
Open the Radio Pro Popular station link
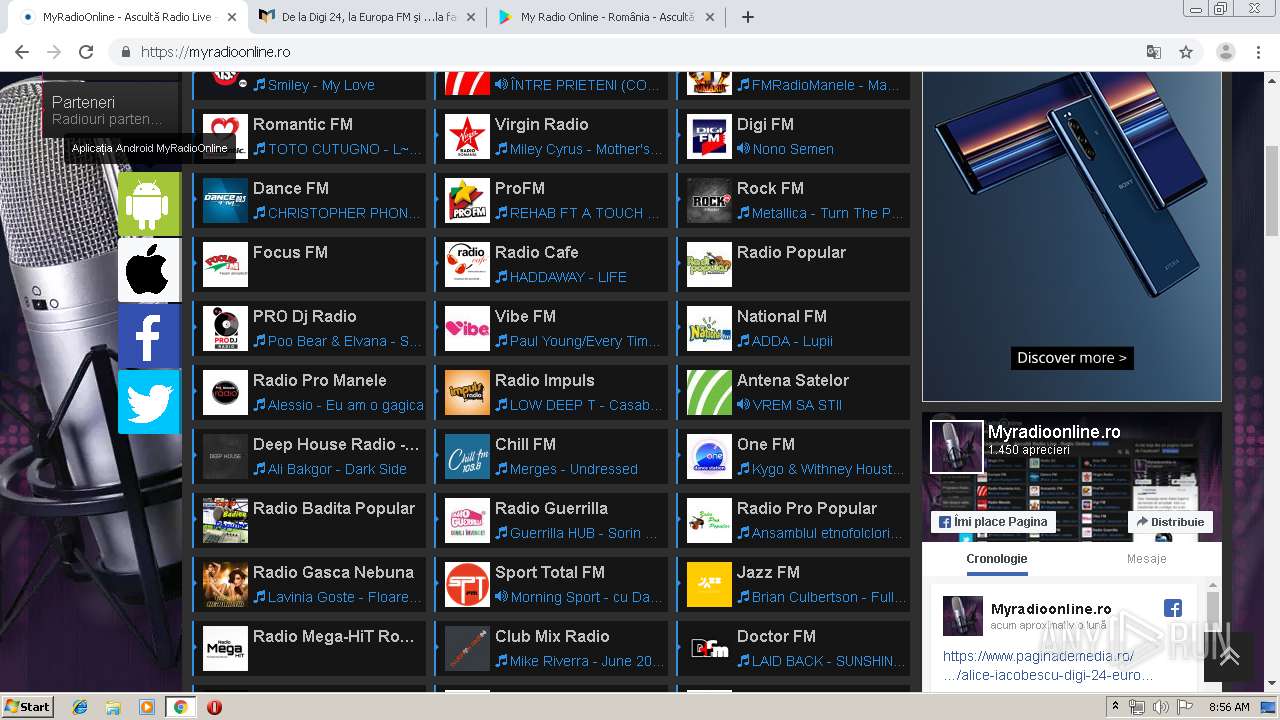807,508
